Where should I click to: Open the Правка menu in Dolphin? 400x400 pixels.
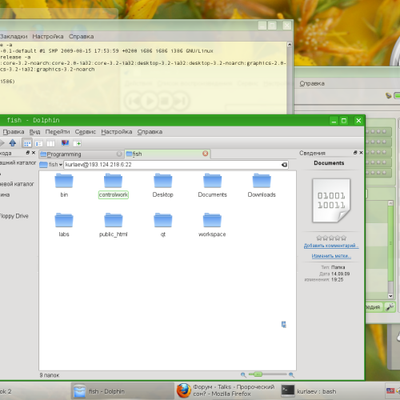pos(13,132)
